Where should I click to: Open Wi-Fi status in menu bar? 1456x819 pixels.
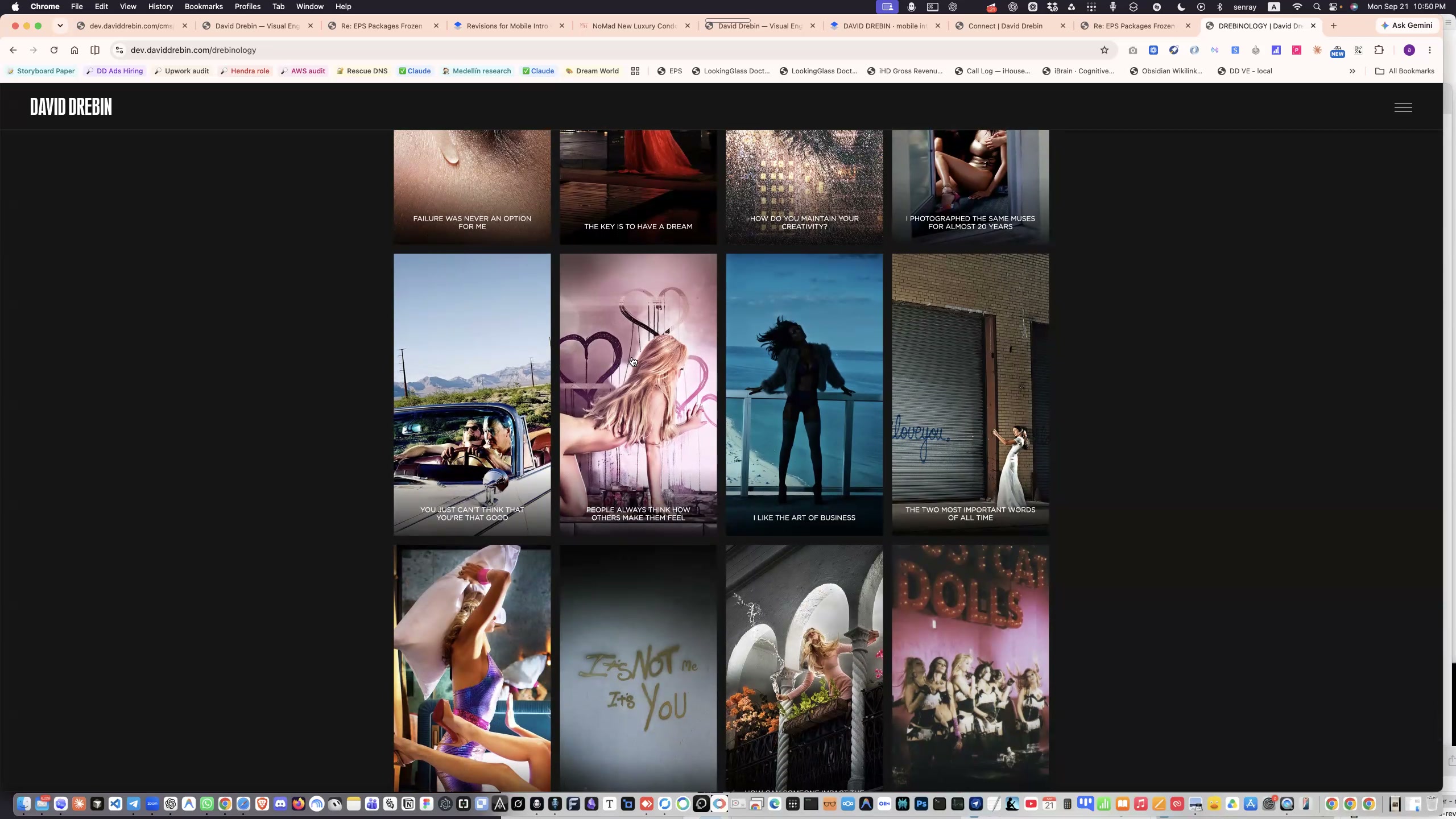point(1297,7)
